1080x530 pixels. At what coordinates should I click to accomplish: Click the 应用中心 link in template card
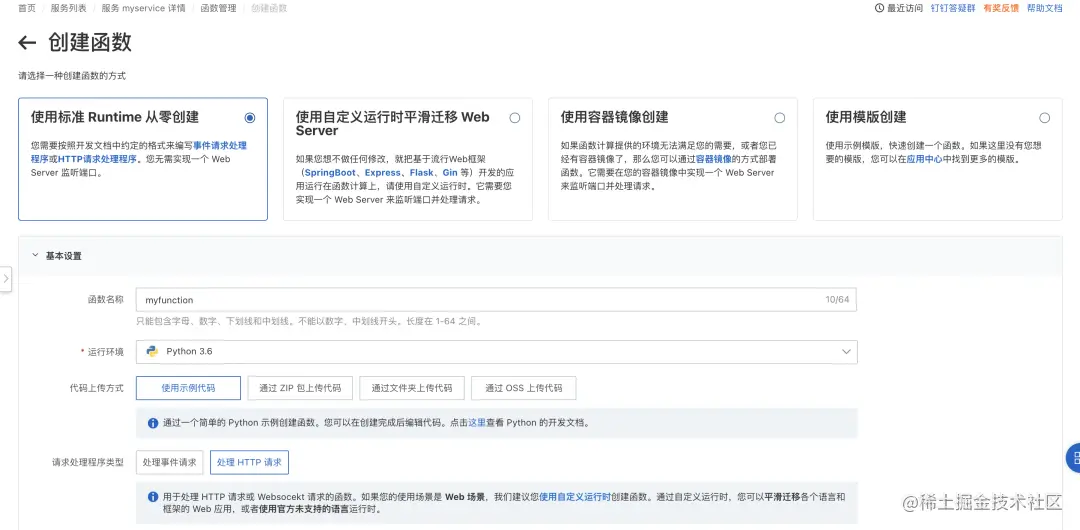click(x=924, y=159)
